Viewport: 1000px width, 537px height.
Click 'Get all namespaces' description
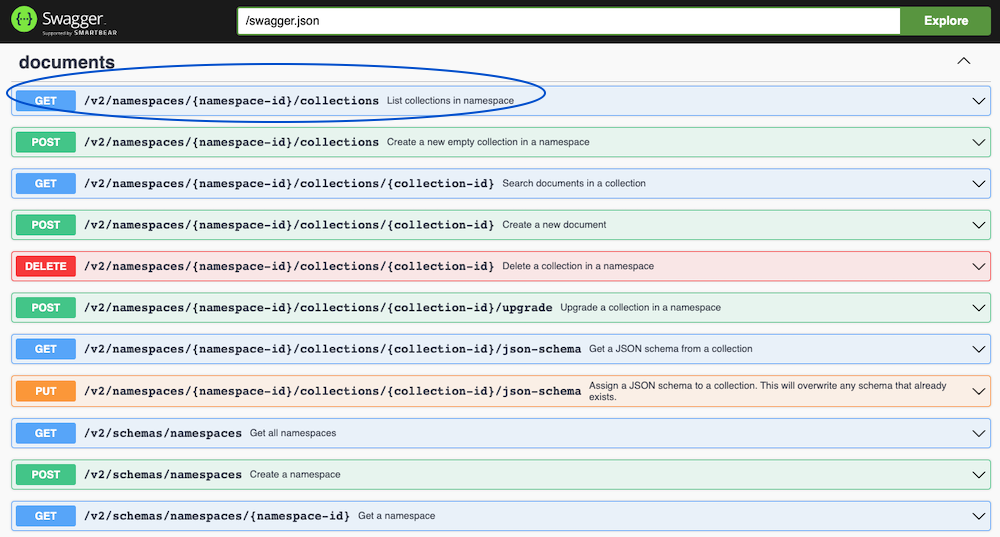293,434
